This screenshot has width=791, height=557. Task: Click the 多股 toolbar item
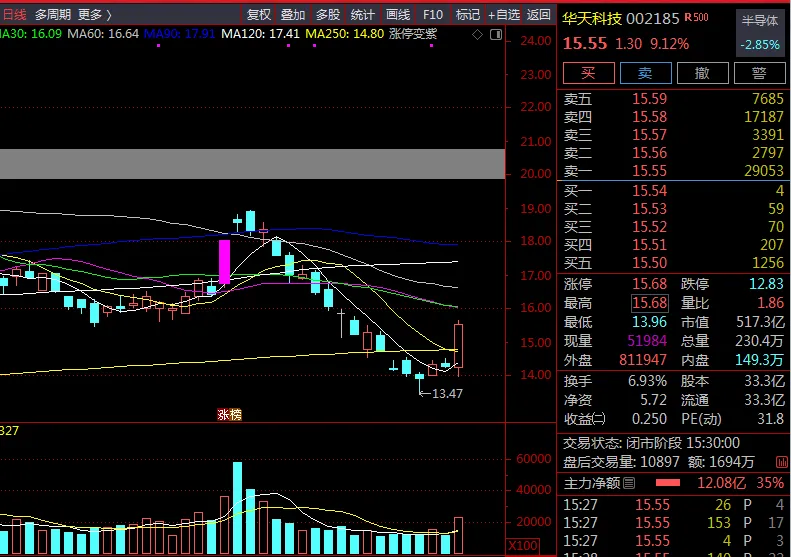[x=328, y=15]
